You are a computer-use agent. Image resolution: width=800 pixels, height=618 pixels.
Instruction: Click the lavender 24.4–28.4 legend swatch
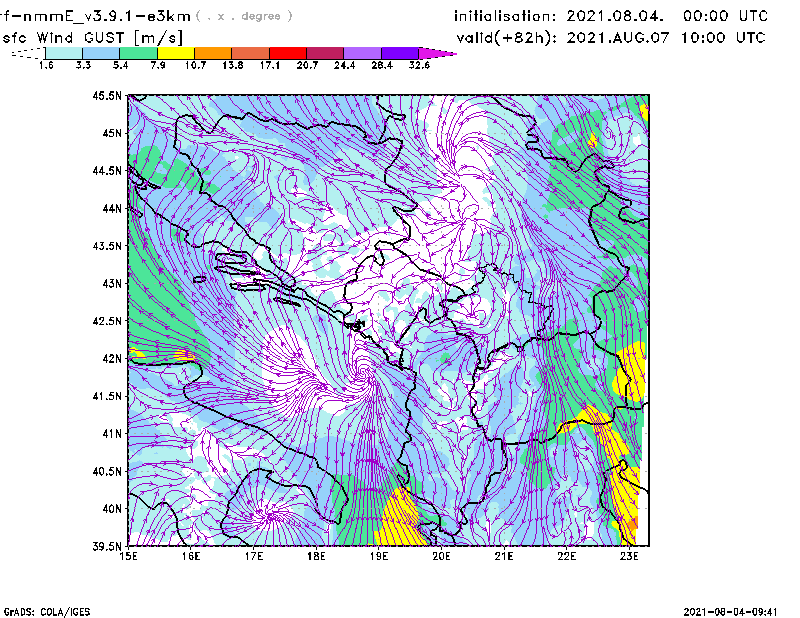(x=362, y=53)
